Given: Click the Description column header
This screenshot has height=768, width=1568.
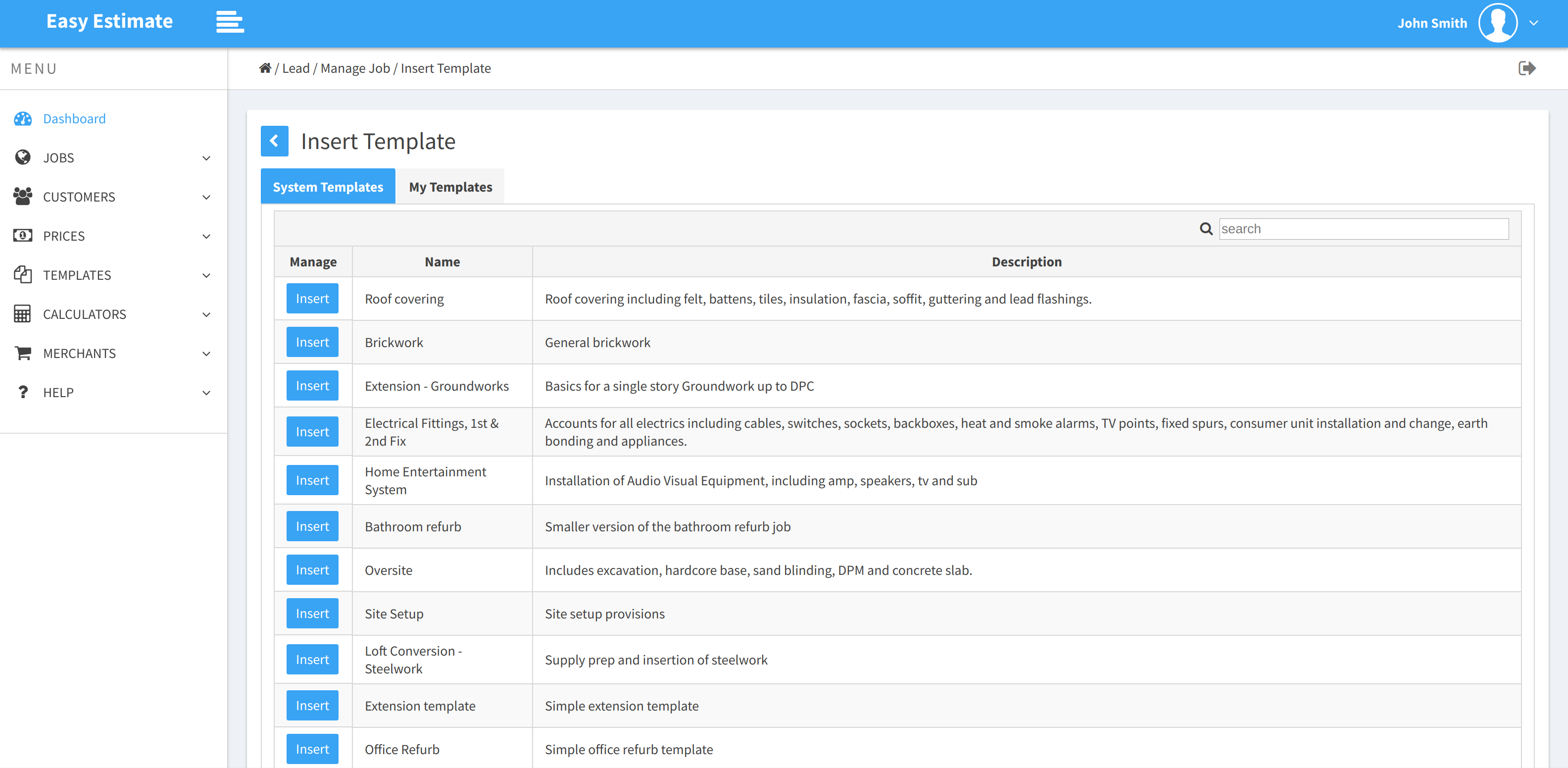Looking at the screenshot, I should [x=1027, y=262].
